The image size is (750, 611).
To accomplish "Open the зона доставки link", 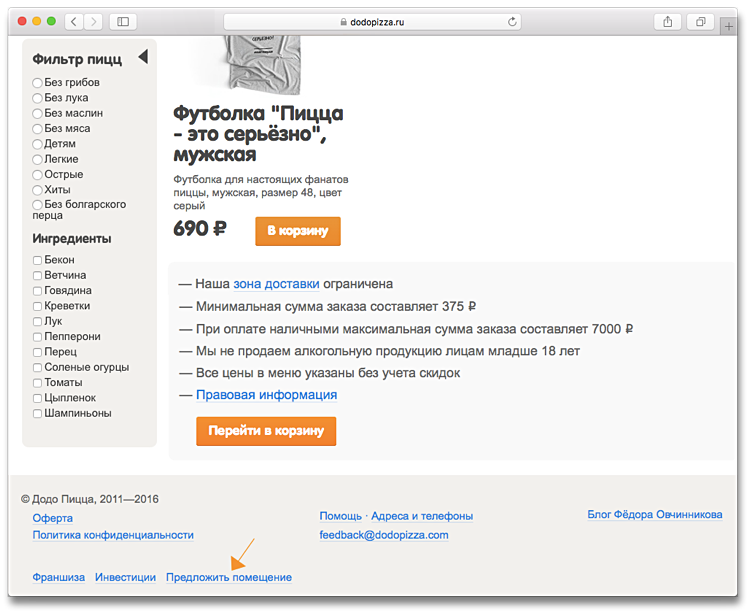I will click(276, 284).
